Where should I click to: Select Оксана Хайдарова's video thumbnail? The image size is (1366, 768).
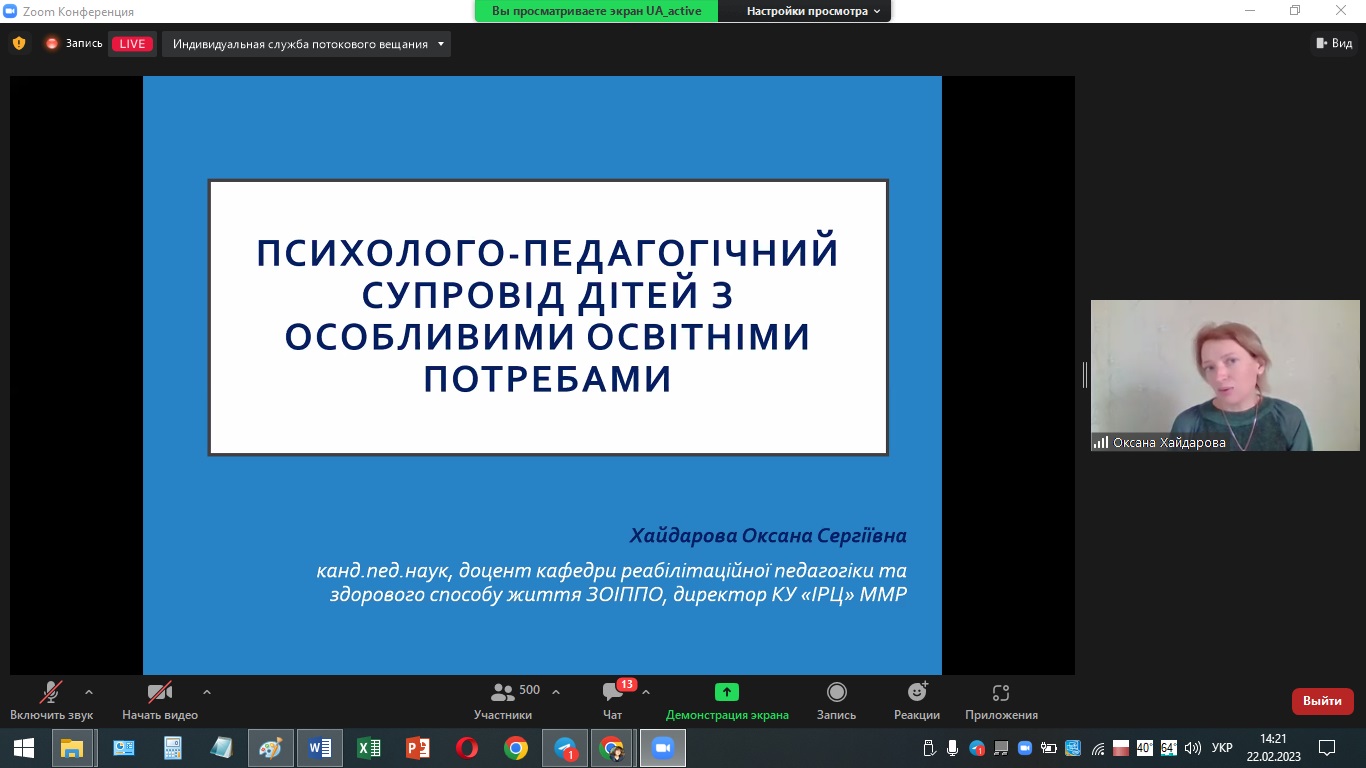point(1224,375)
